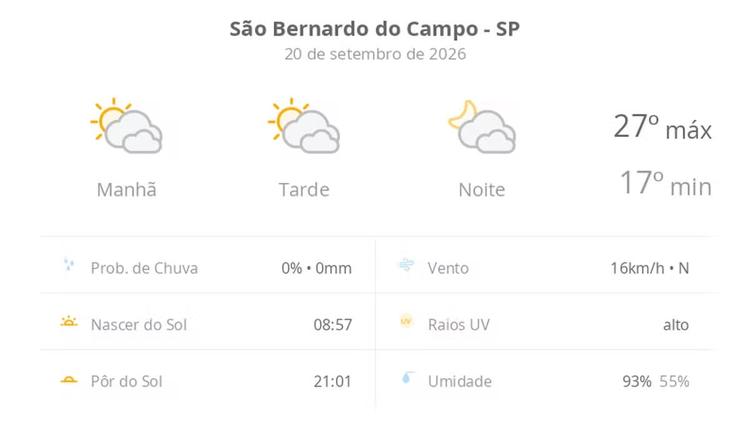
Task: Click the rain drops icon beside Prob. de Chuva
Action: point(69,264)
